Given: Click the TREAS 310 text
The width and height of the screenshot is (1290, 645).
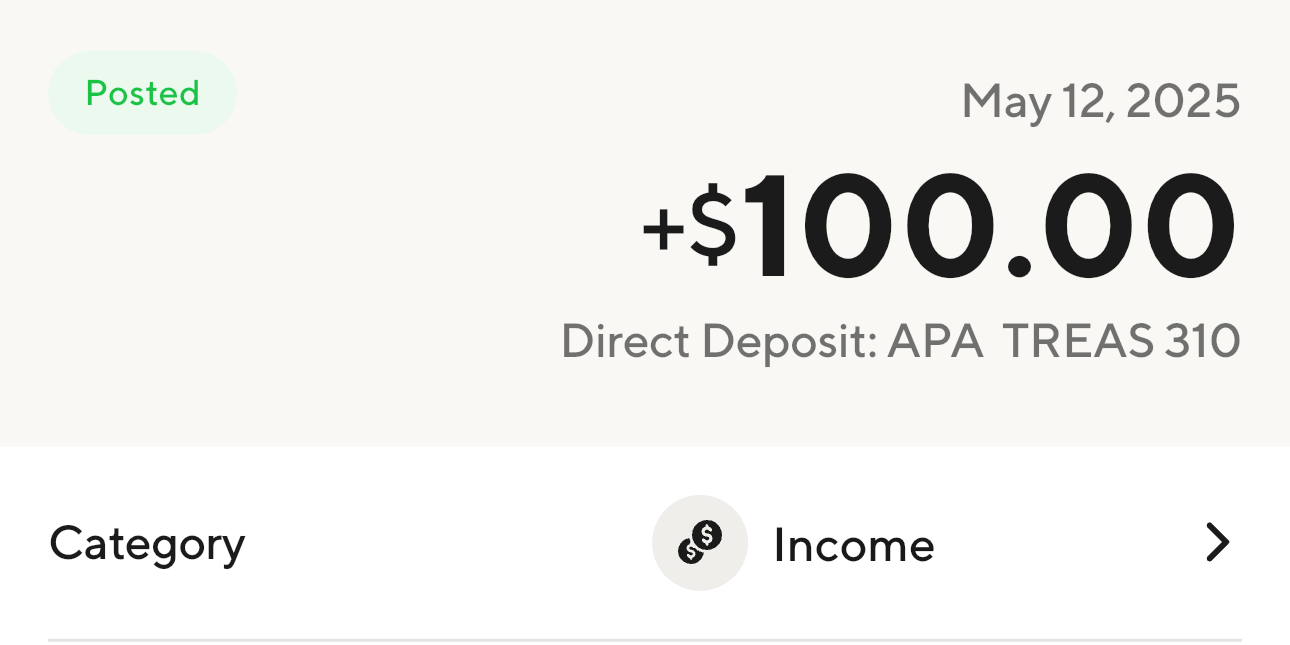Looking at the screenshot, I should tap(1121, 341).
